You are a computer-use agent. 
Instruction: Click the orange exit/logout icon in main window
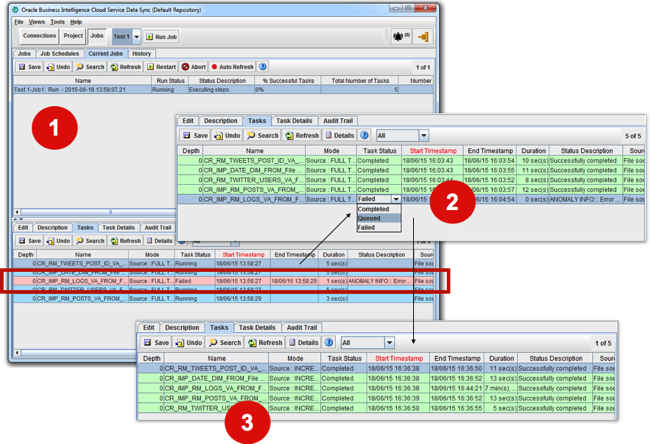pos(423,37)
